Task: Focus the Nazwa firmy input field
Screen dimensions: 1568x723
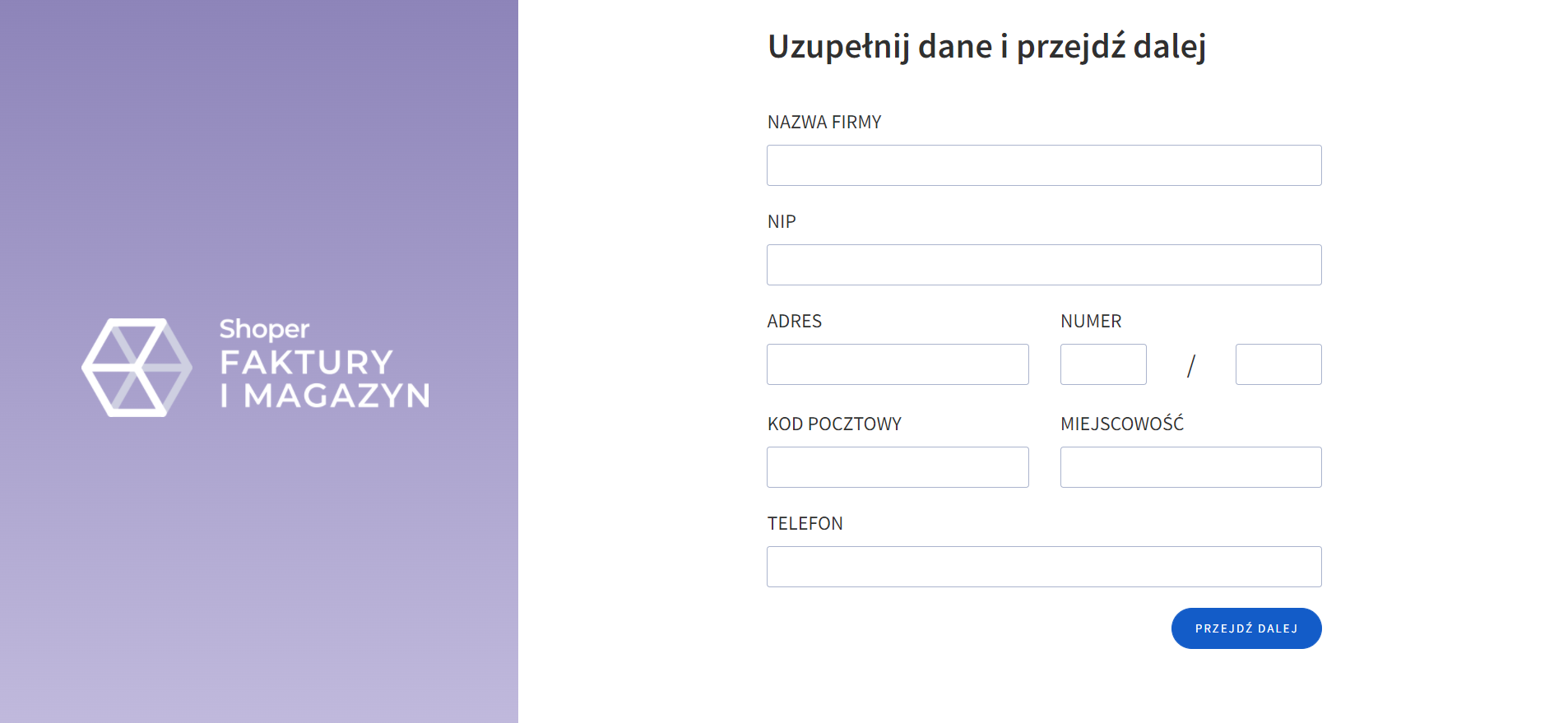Action: (1044, 165)
